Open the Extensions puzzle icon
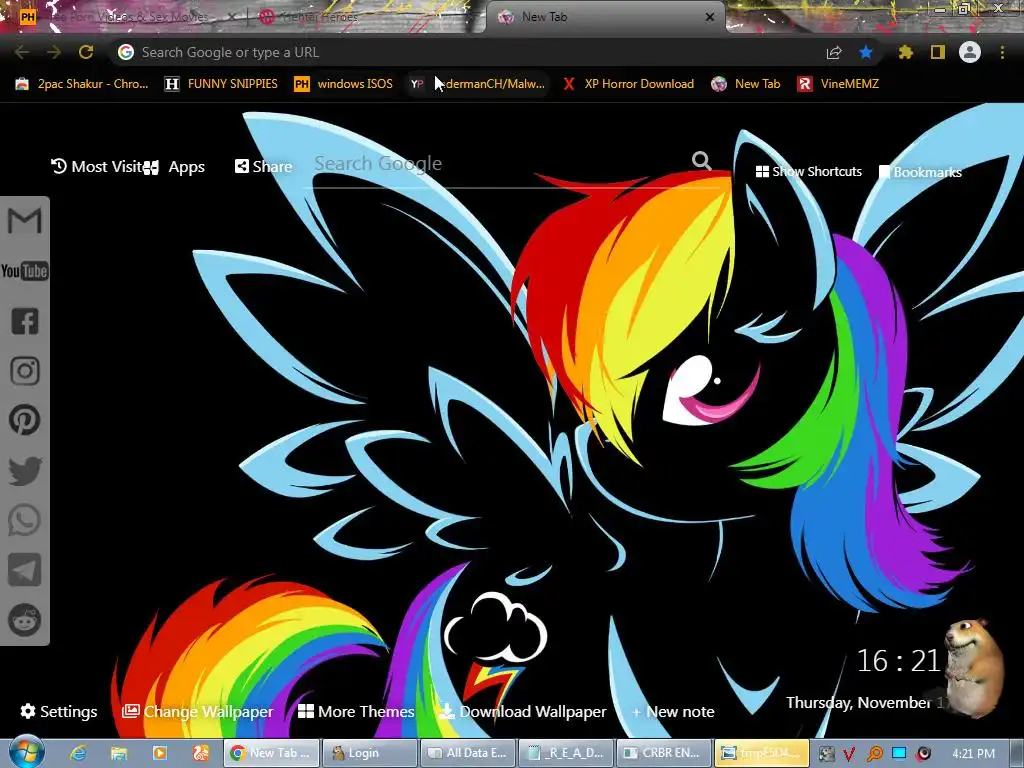Screen dimensions: 1024x768 (x=905, y=52)
